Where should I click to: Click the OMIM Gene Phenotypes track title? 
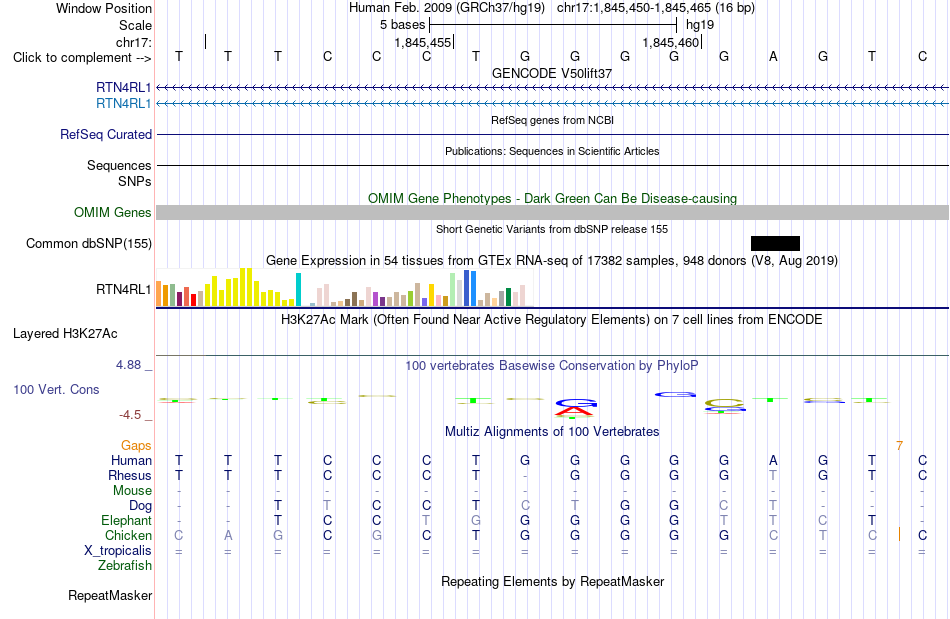(x=552, y=199)
